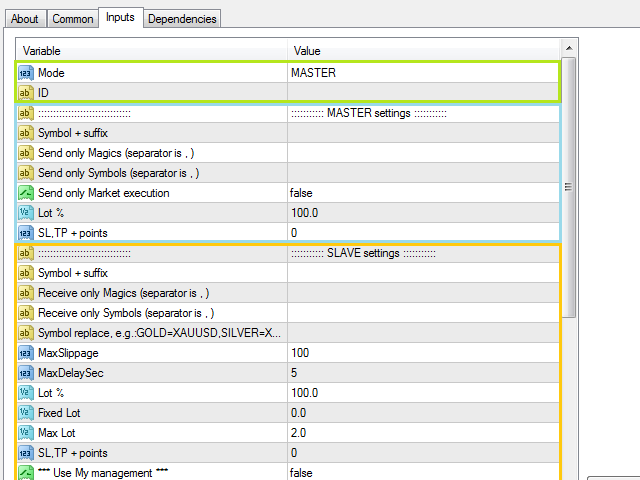Click the scroll up arrow of inputs list
Screen dimensions: 640x480
tap(569, 48)
